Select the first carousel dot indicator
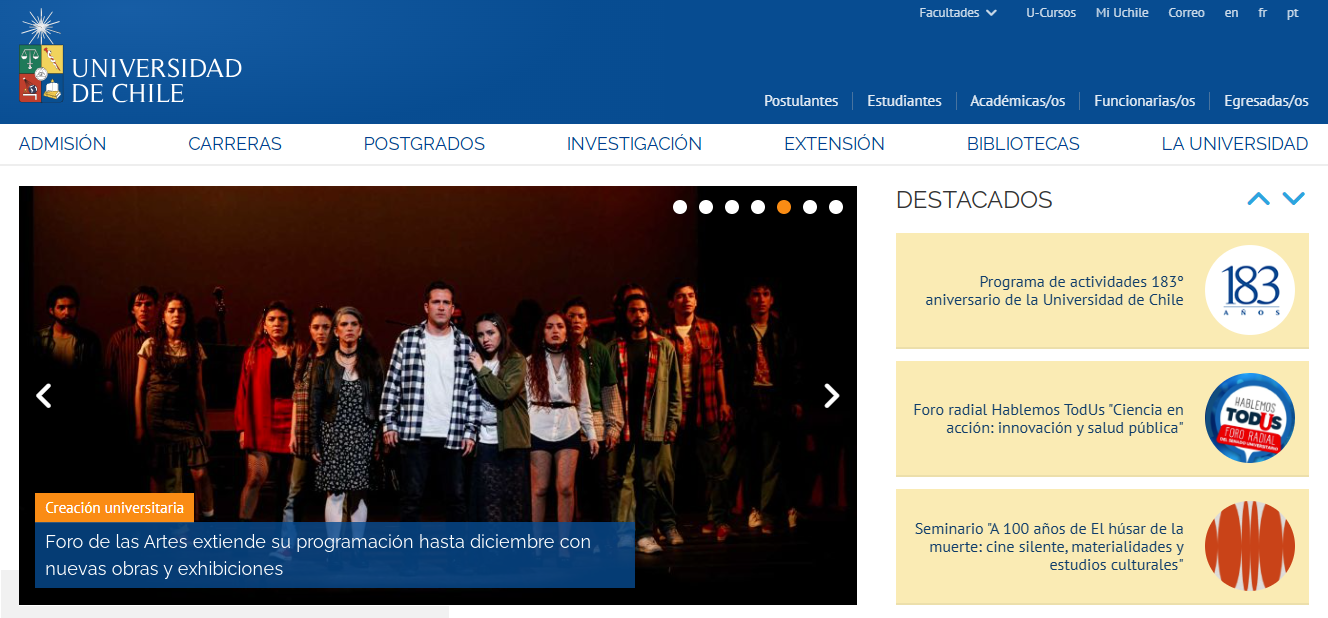Image resolution: width=1328 pixels, height=618 pixels. pyautogui.click(x=680, y=207)
